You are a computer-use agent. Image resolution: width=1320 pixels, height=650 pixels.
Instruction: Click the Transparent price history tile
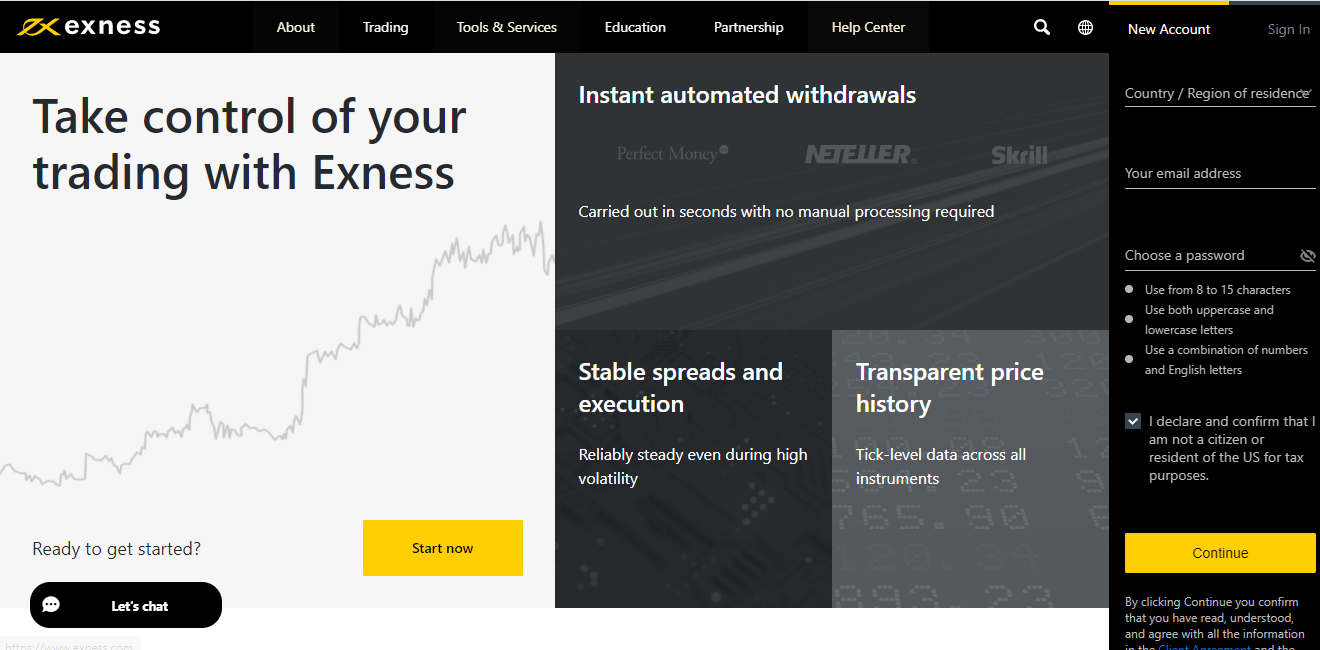point(970,469)
